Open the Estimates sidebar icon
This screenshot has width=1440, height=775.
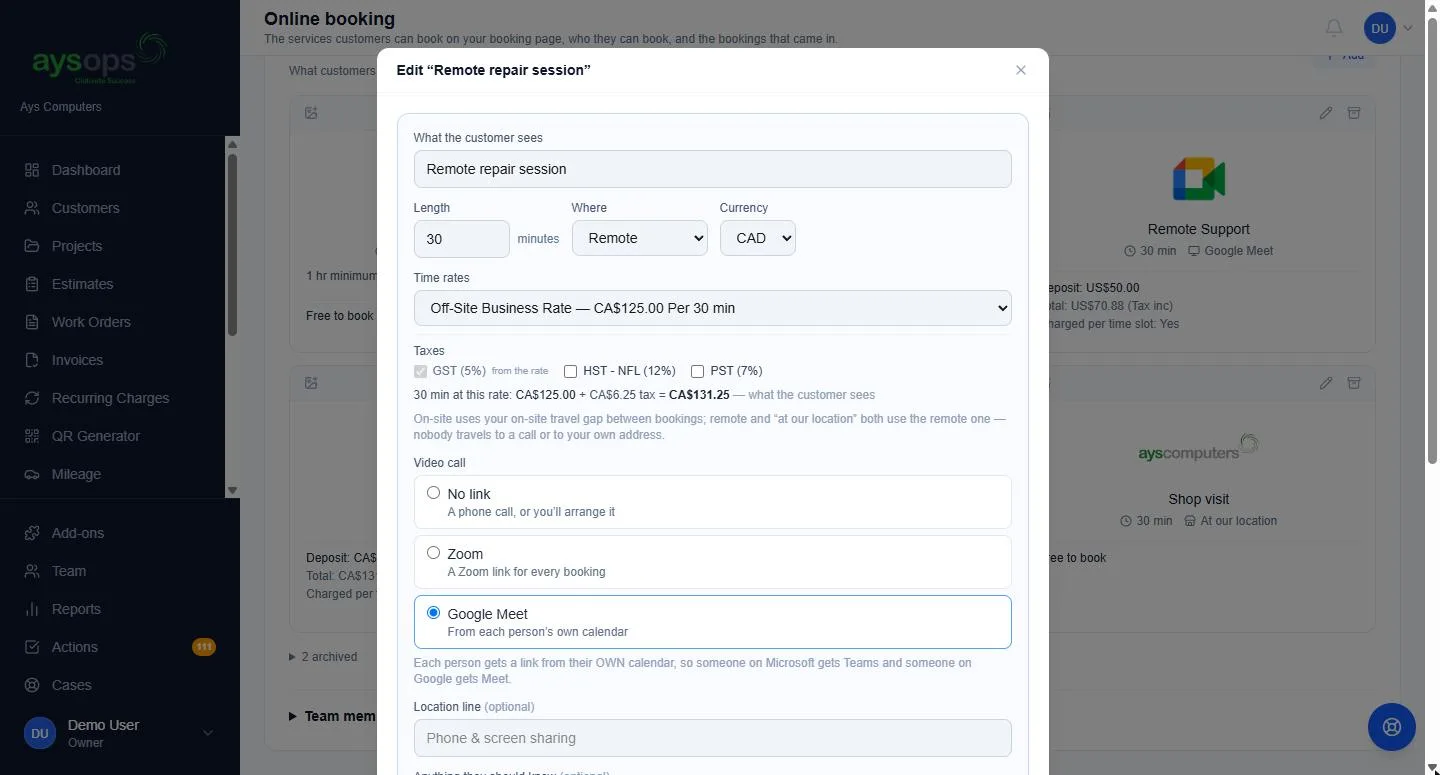click(32, 284)
